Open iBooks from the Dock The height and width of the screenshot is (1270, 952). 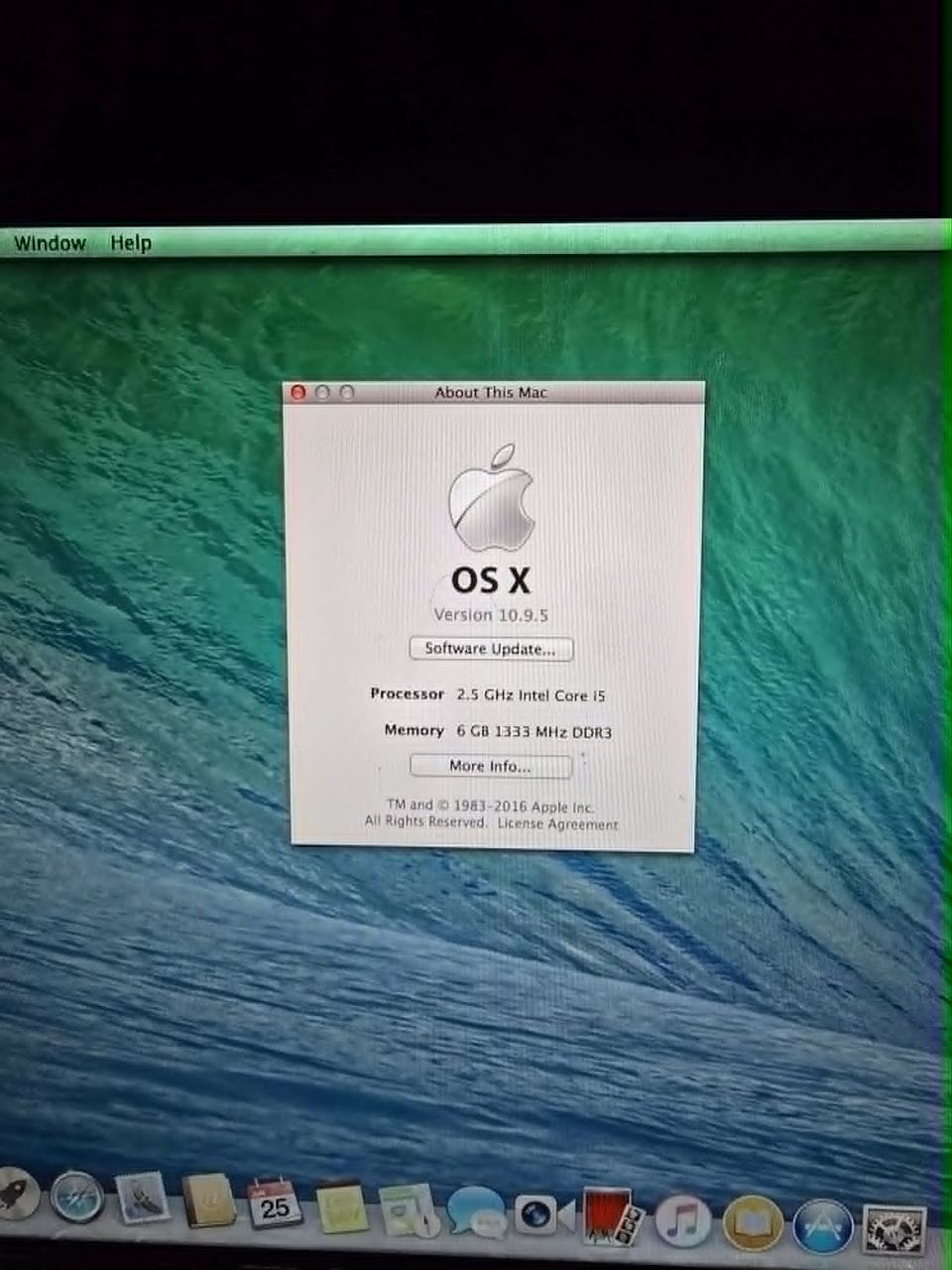tap(753, 1224)
